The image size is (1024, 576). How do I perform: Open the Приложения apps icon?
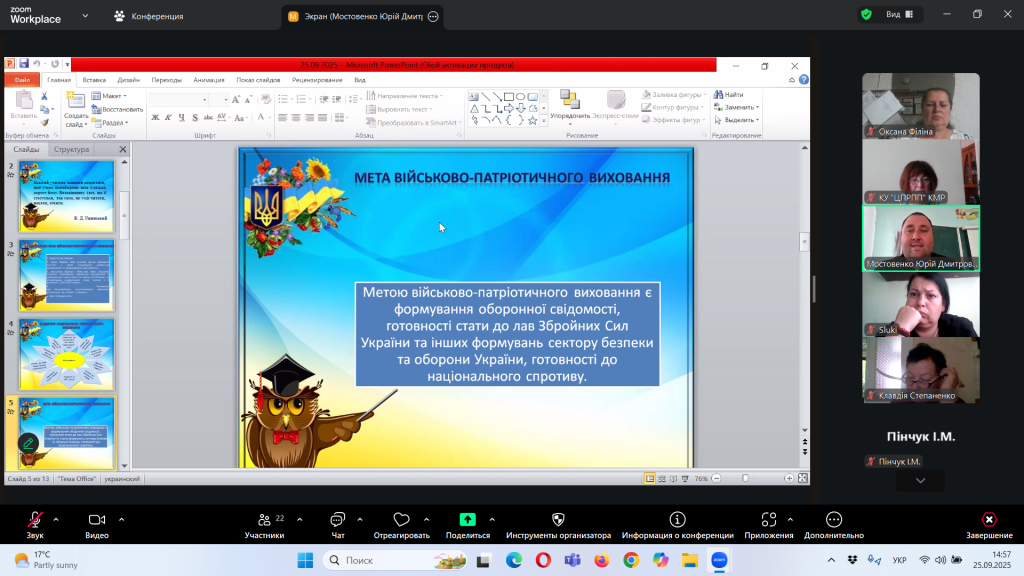(x=768, y=520)
